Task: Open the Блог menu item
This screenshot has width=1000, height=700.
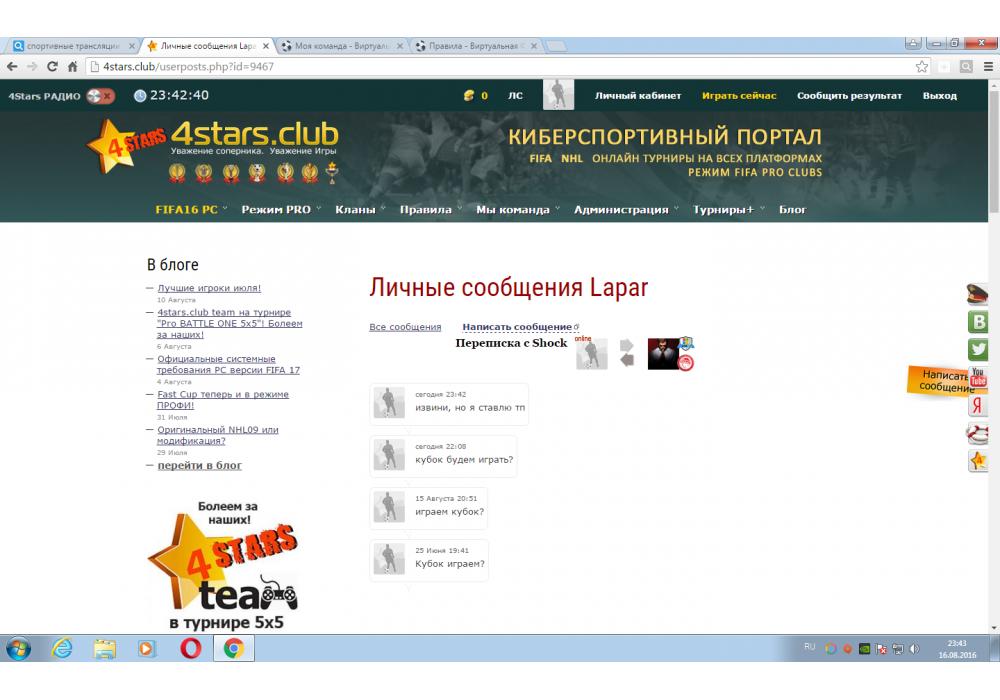Action: (x=792, y=210)
